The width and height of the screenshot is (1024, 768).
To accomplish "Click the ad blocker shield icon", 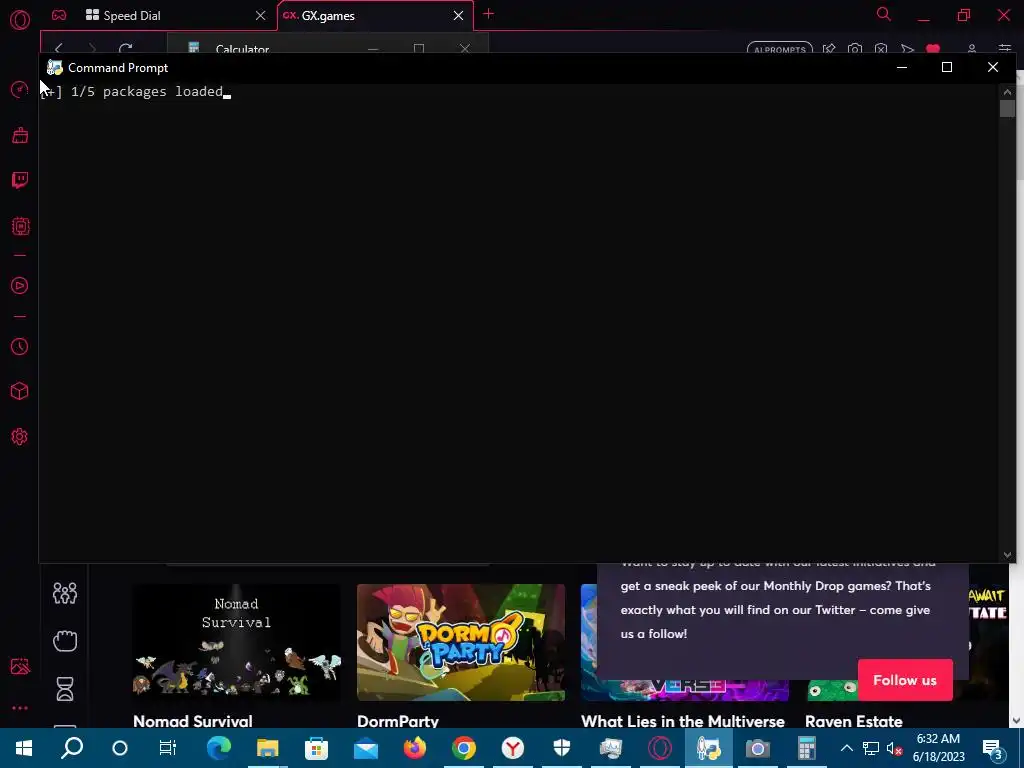I will tap(881, 48).
